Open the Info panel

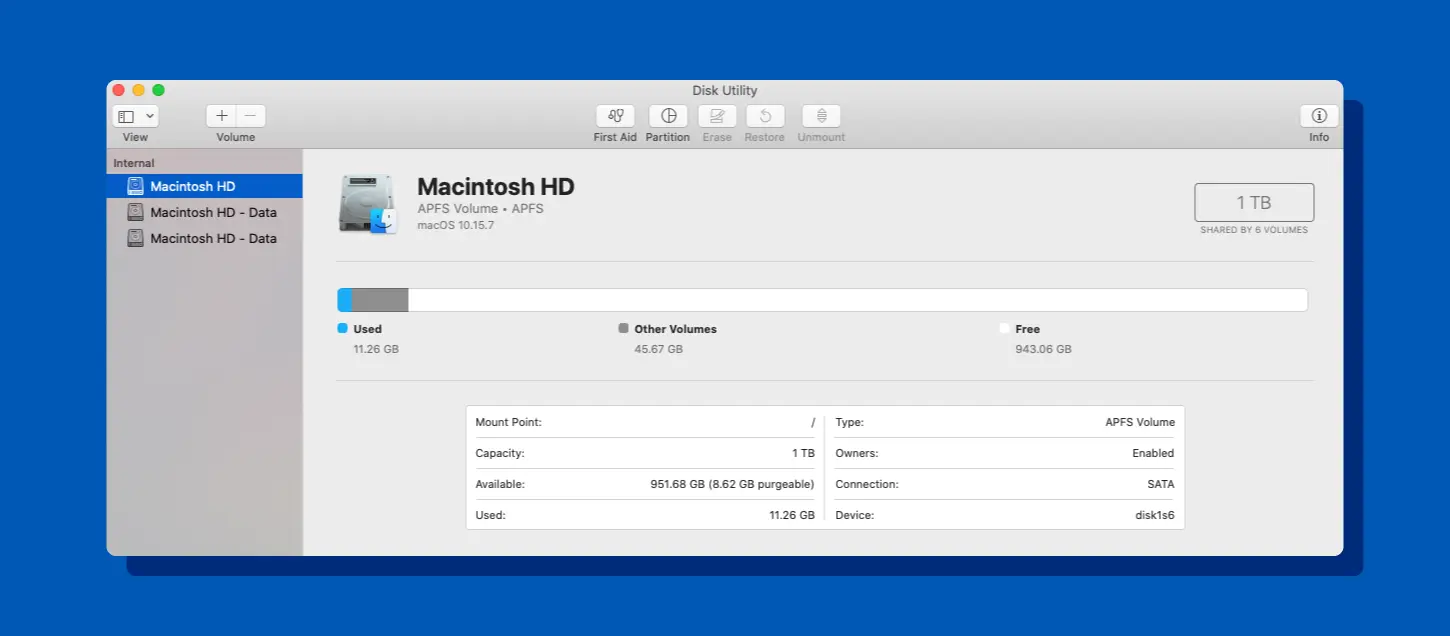coord(1318,115)
